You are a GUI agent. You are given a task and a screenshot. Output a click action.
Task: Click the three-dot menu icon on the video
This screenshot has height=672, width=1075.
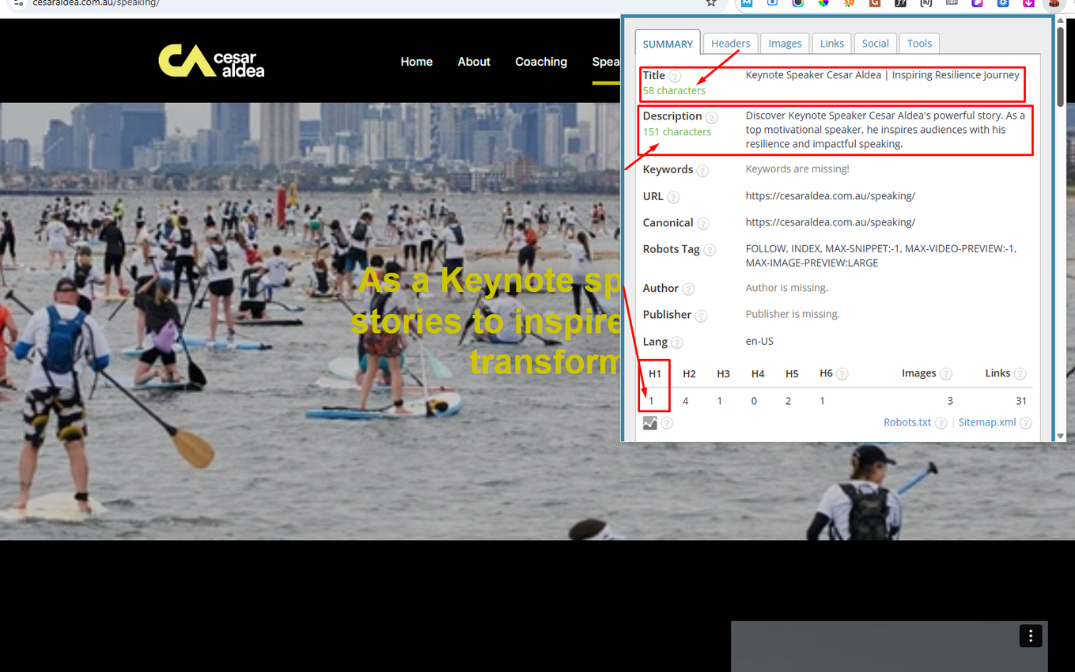1030,636
